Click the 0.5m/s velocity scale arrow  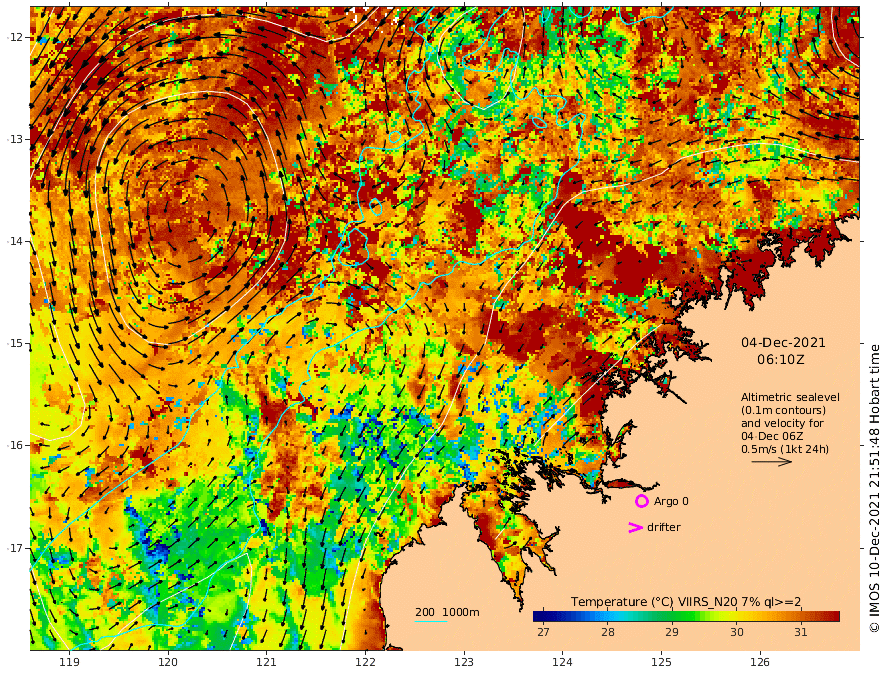[772, 462]
